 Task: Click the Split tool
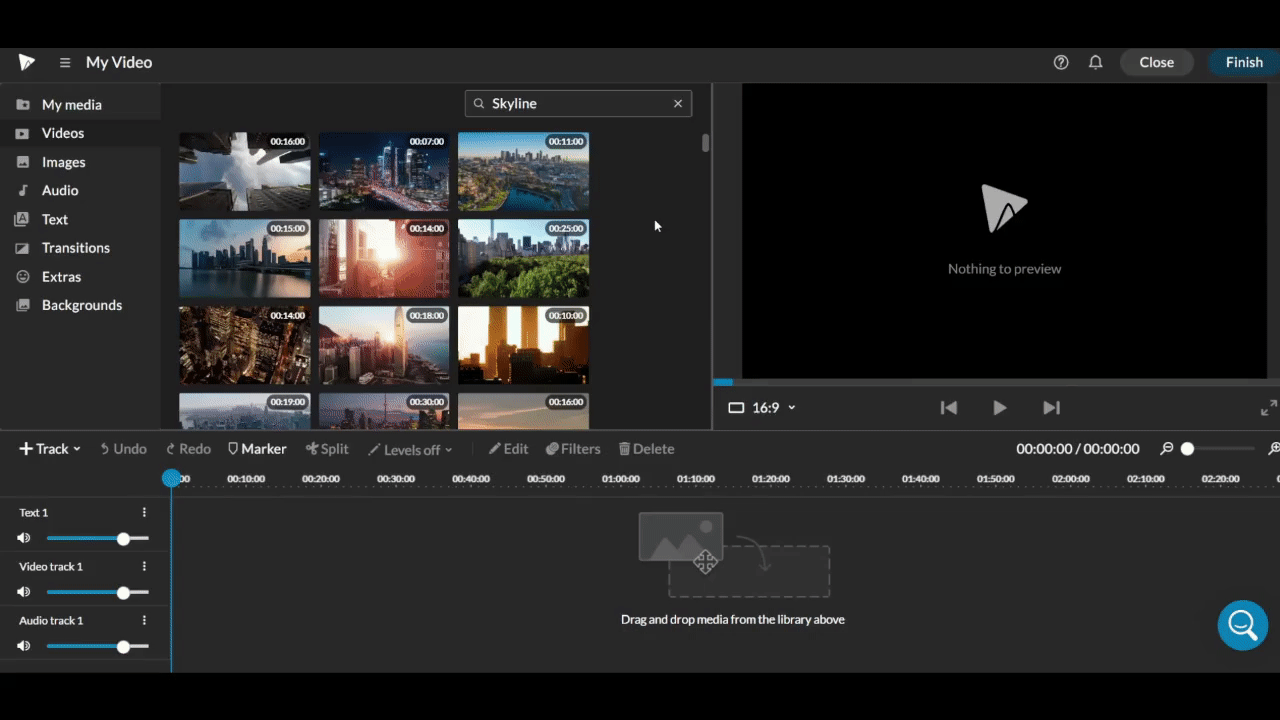point(327,449)
